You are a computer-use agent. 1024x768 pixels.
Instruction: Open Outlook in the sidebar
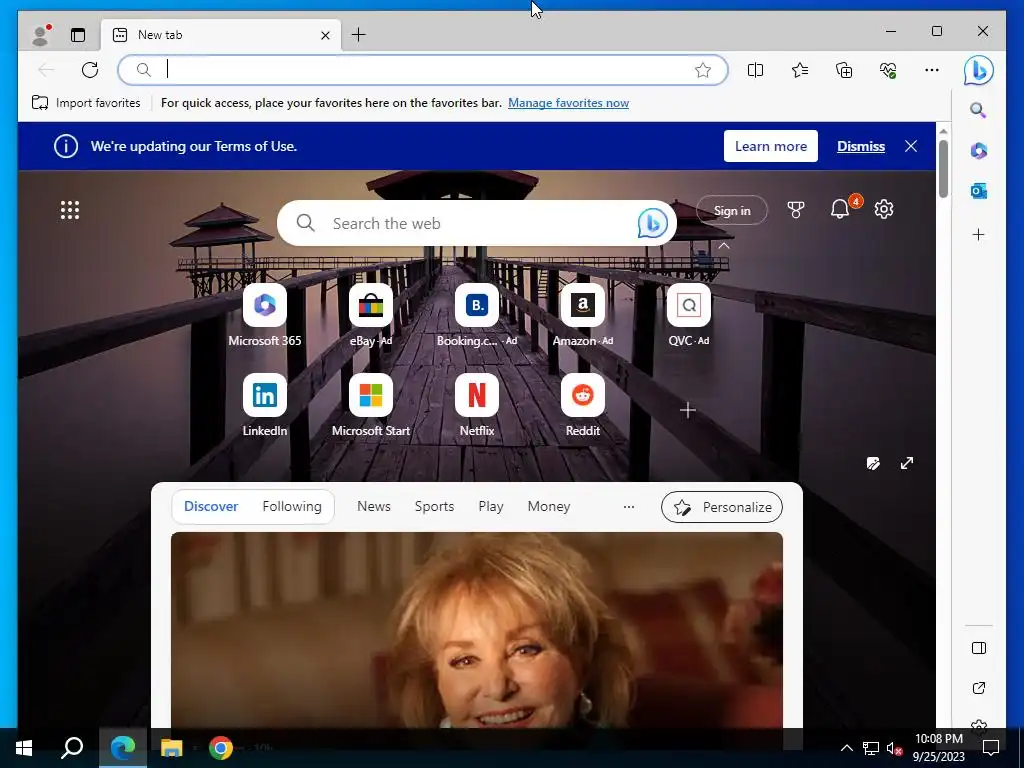click(978, 191)
